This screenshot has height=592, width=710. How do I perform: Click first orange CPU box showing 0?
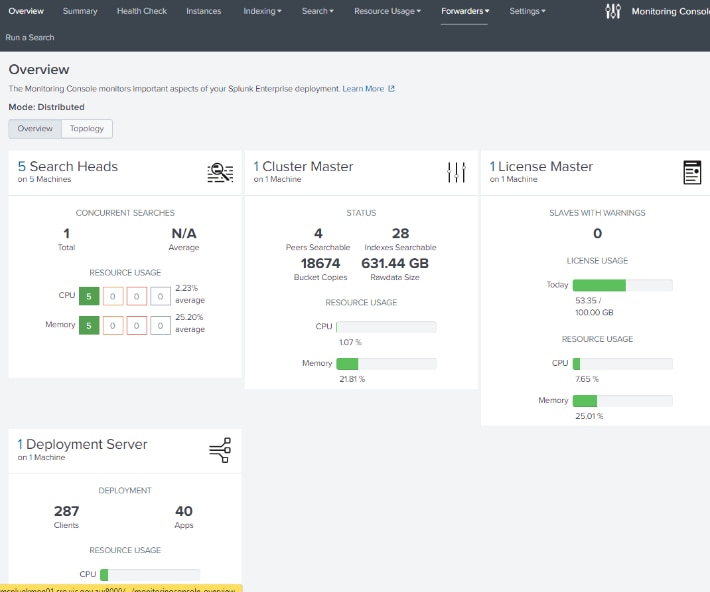point(113,297)
